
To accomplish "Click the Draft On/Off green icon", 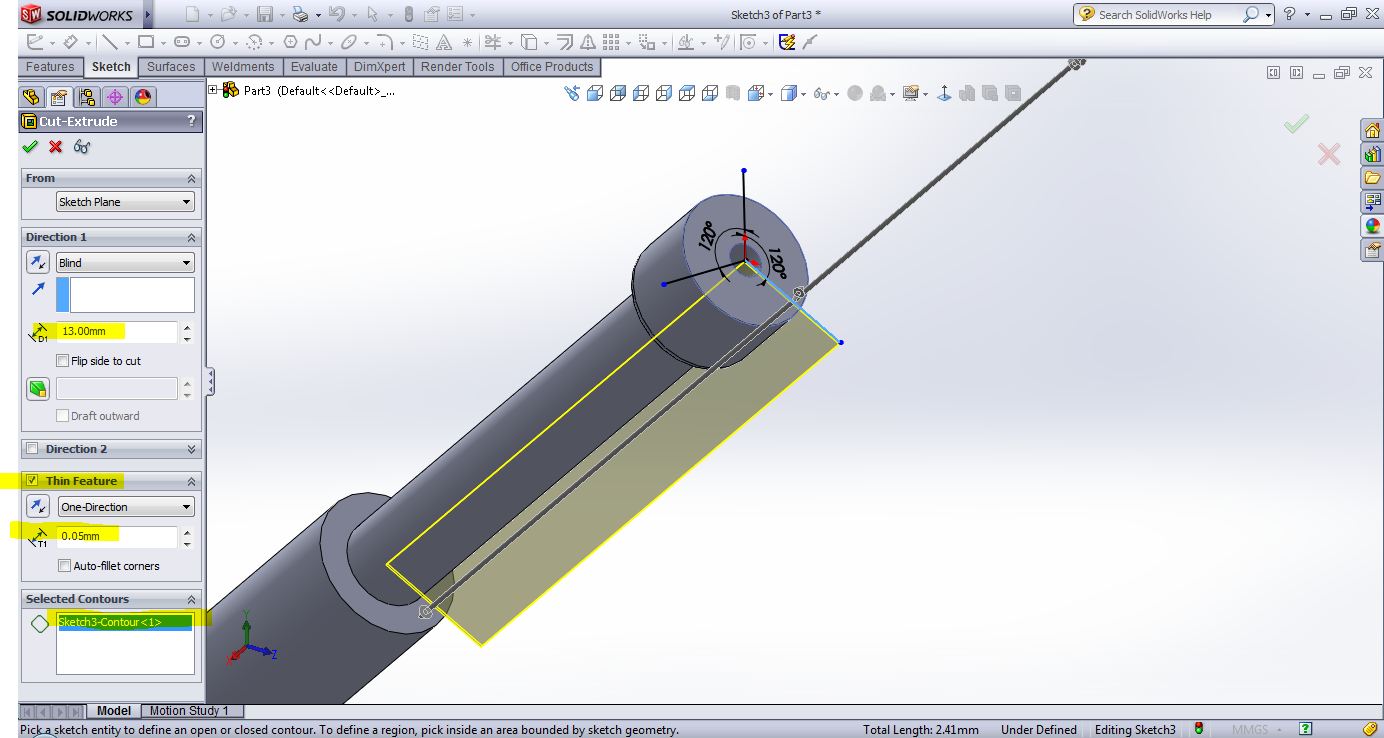I will coord(37,389).
